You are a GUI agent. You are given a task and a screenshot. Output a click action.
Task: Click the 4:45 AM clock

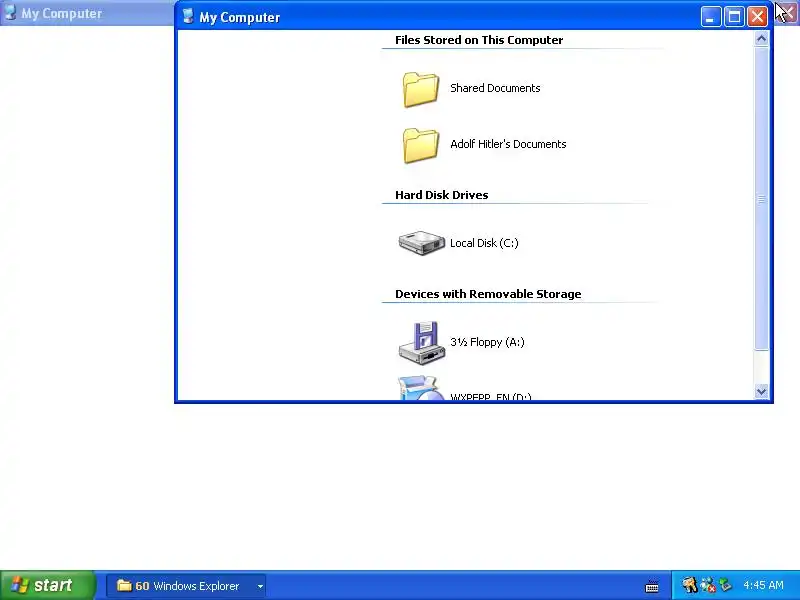[763, 585]
